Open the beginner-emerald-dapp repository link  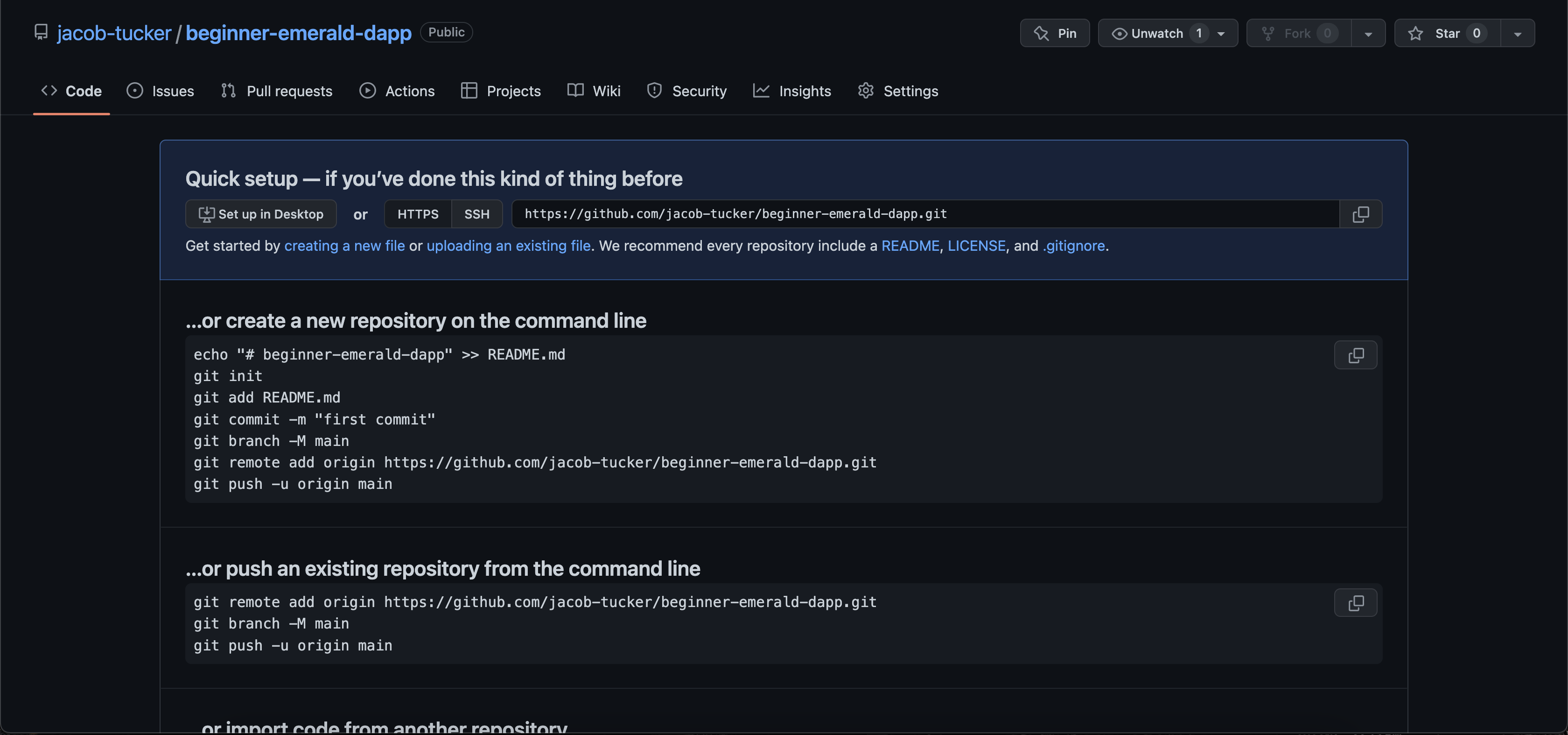(x=298, y=33)
